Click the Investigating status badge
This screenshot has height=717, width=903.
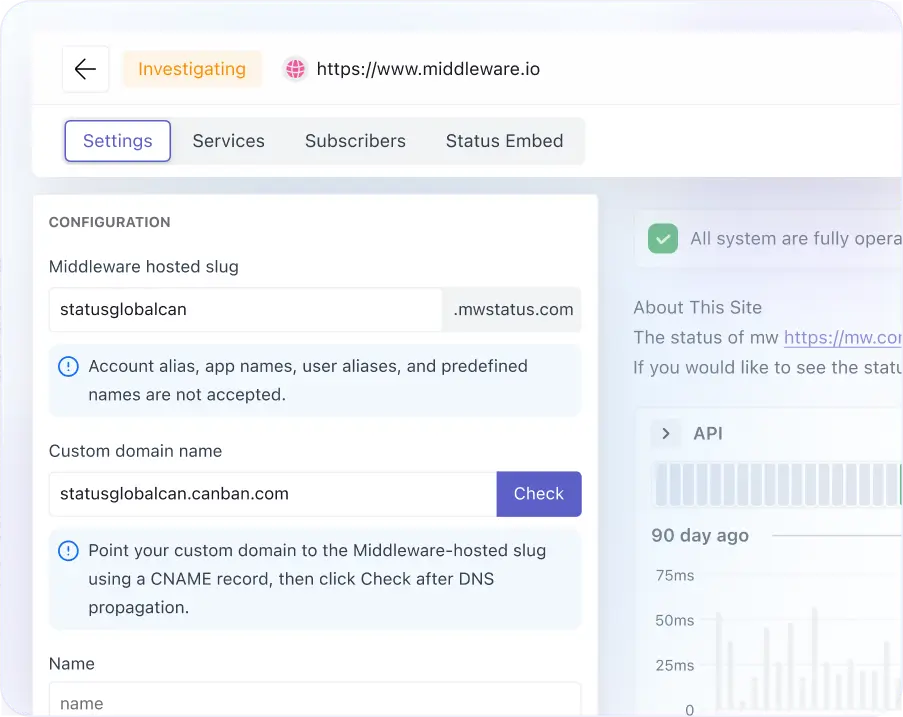point(192,69)
